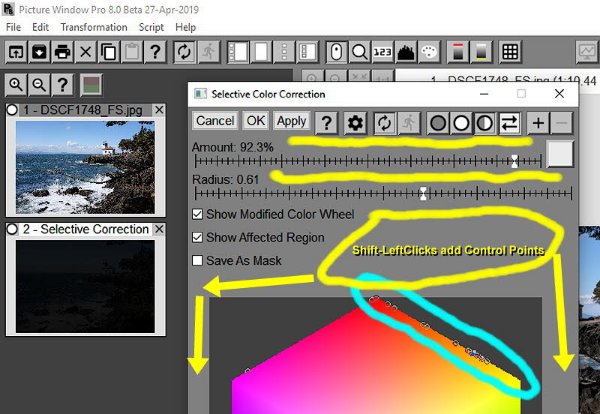
Task: Zoom out on the image browser thumbnails
Action: pos(39,85)
